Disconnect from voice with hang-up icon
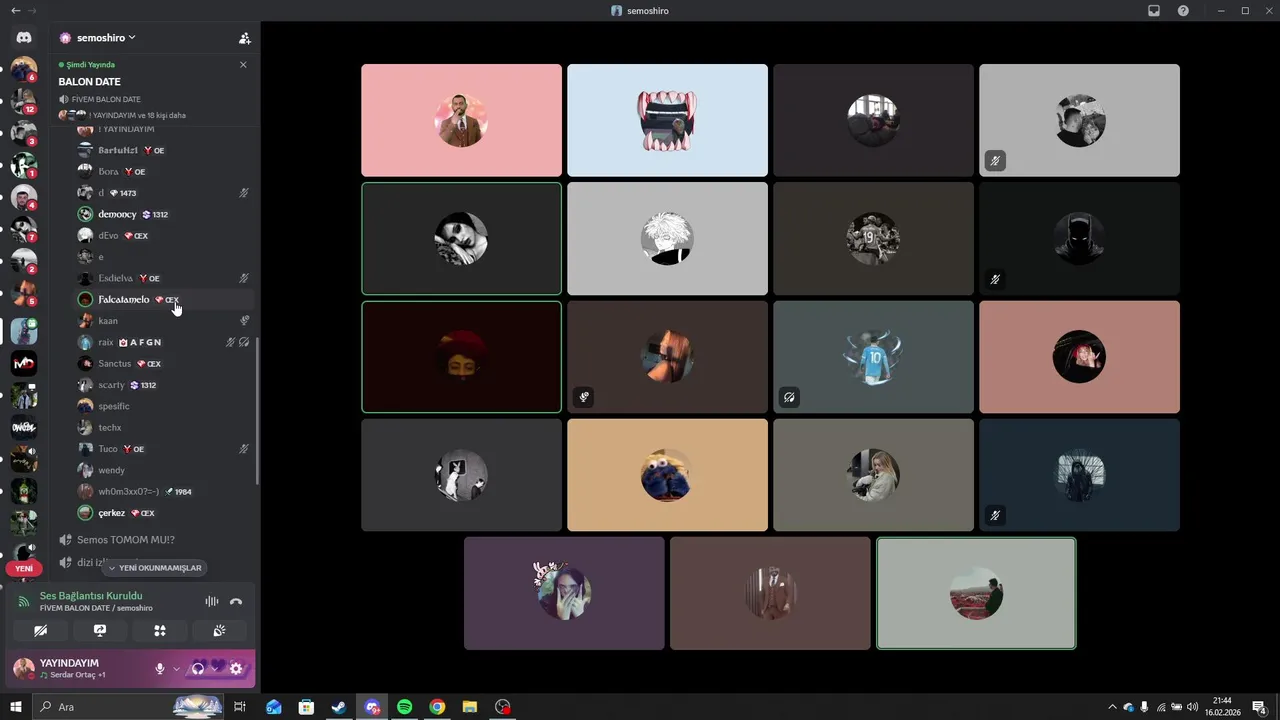Screen dimensions: 1280x720 tap(236, 601)
